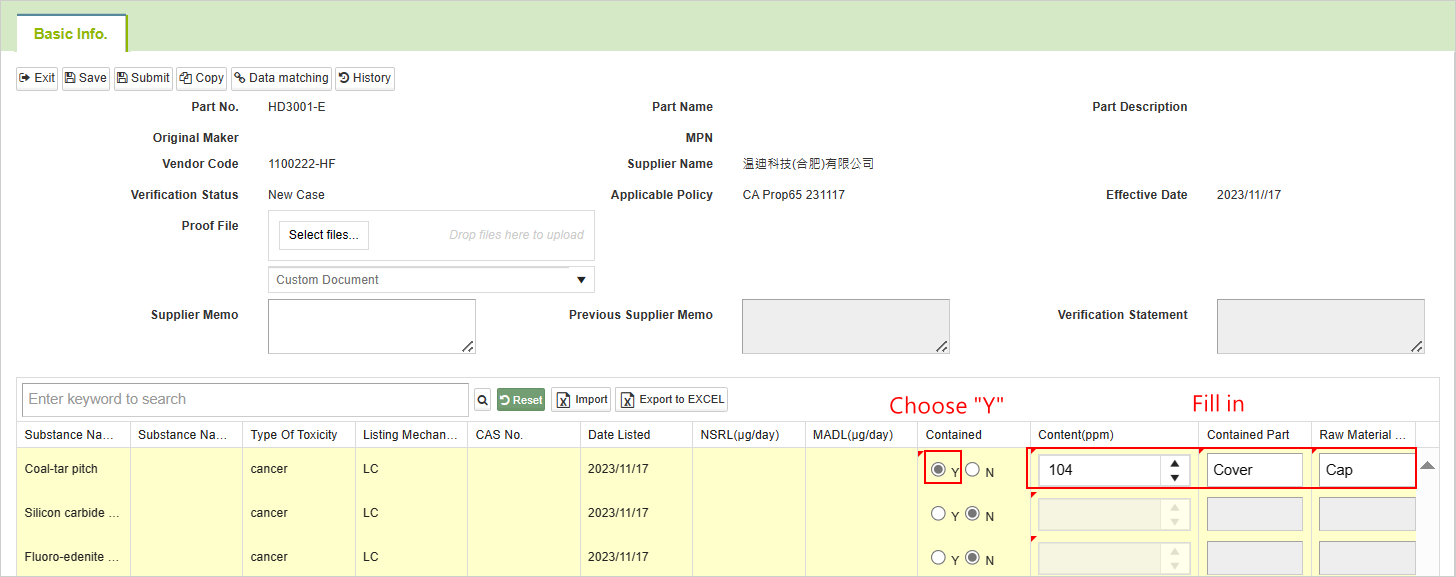Select the Coal-tar pitch substance cell
The image size is (1456, 577).
click(x=73, y=469)
